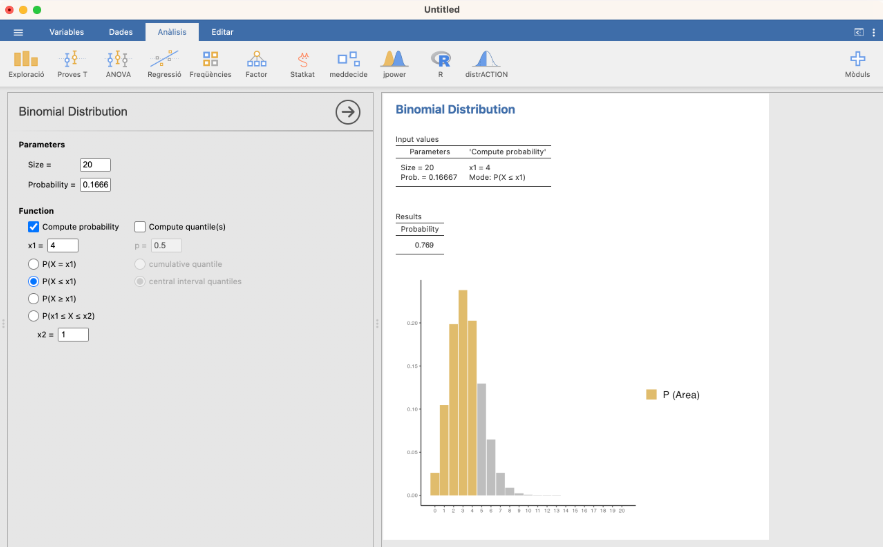This screenshot has height=547, width=883.
Task: Open the Freqüències analyses menu
Action: point(211,64)
